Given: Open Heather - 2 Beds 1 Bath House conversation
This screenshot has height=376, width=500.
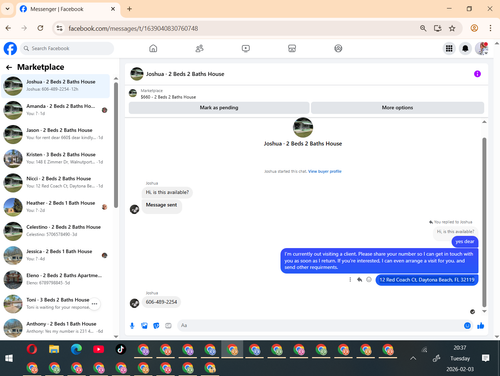Looking at the screenshot, I should click(x=56, y=207).
